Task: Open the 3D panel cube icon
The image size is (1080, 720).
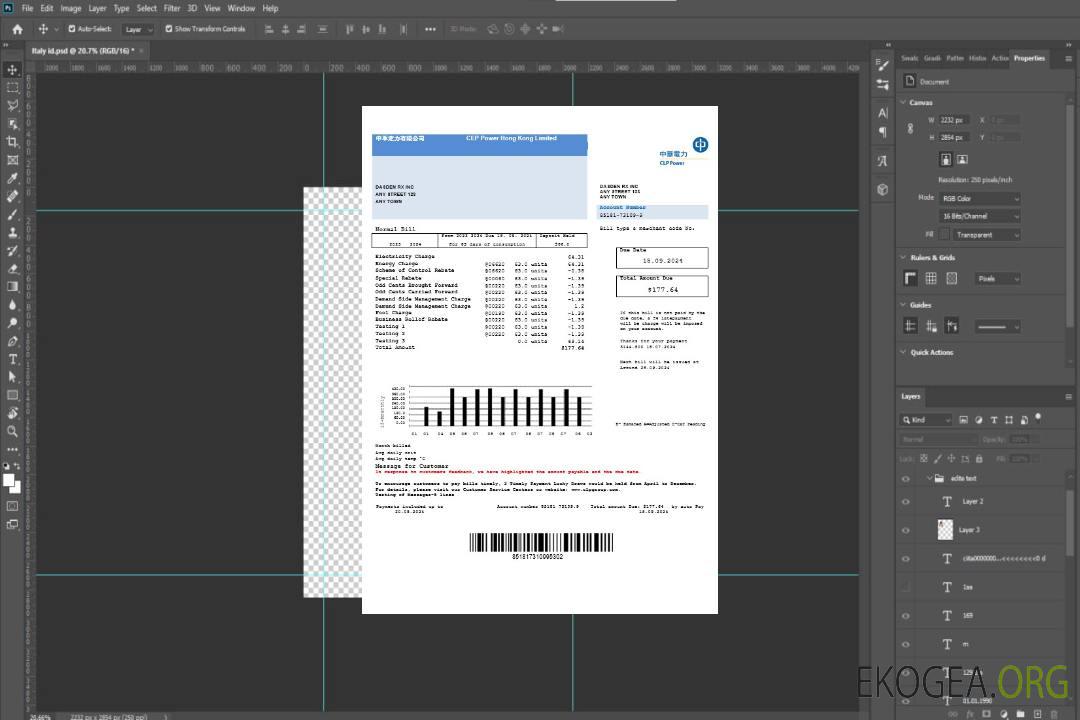Action: (x=882, y=189)
